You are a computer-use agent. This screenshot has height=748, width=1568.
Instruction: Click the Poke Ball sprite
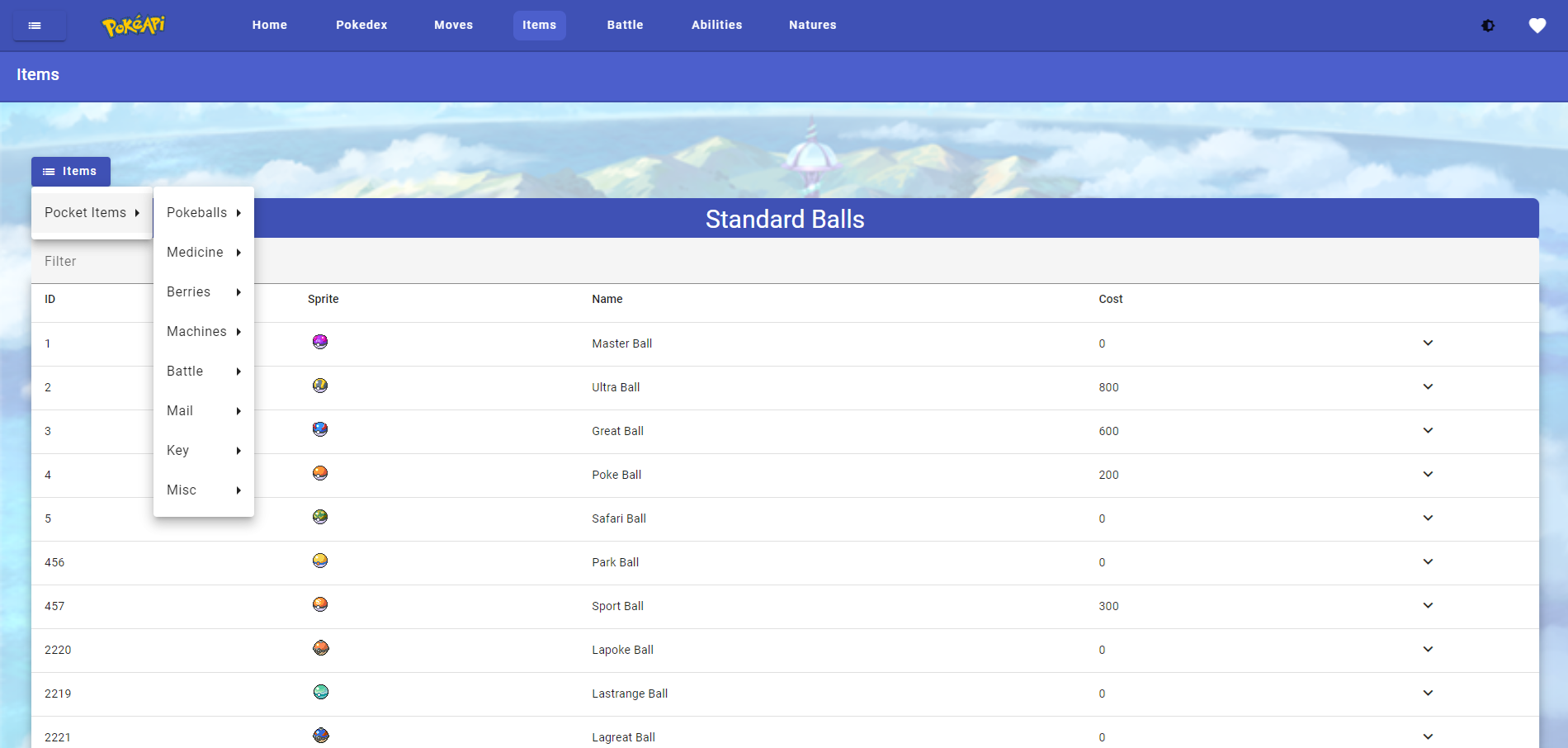click(320, 473)
